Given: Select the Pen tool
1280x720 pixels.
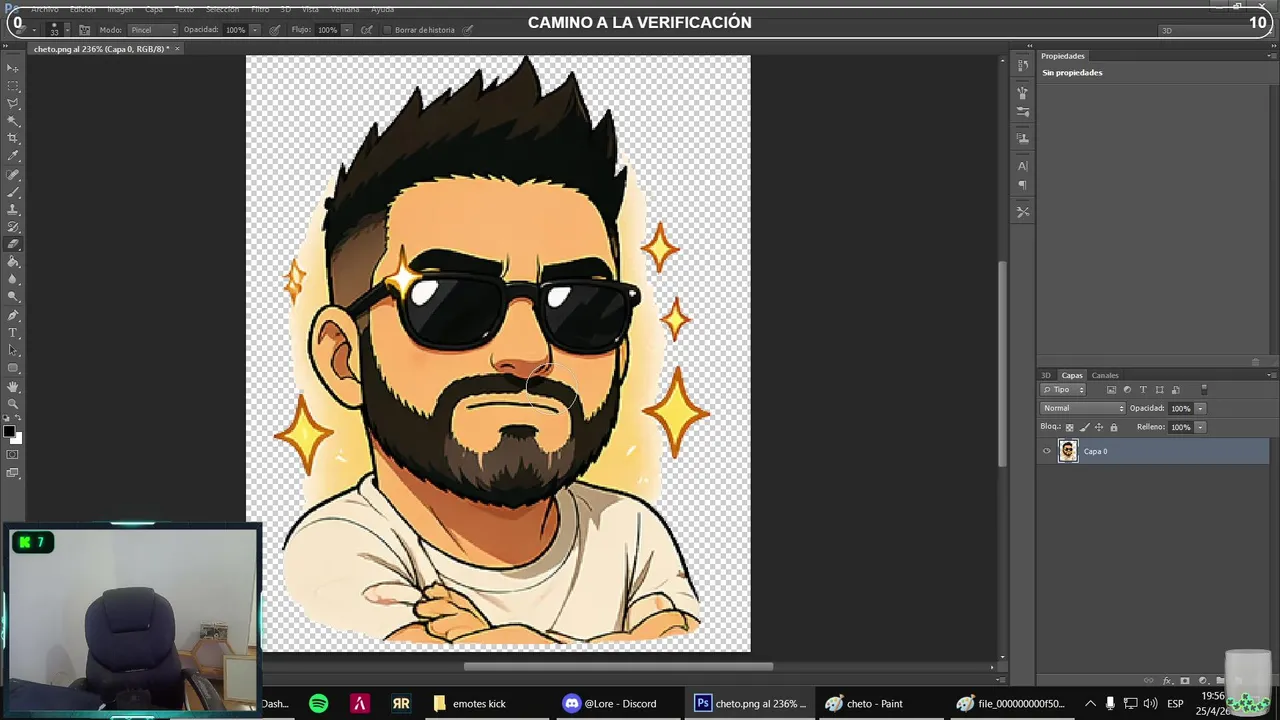Looking at the screenshot, I should click(13, 315).
